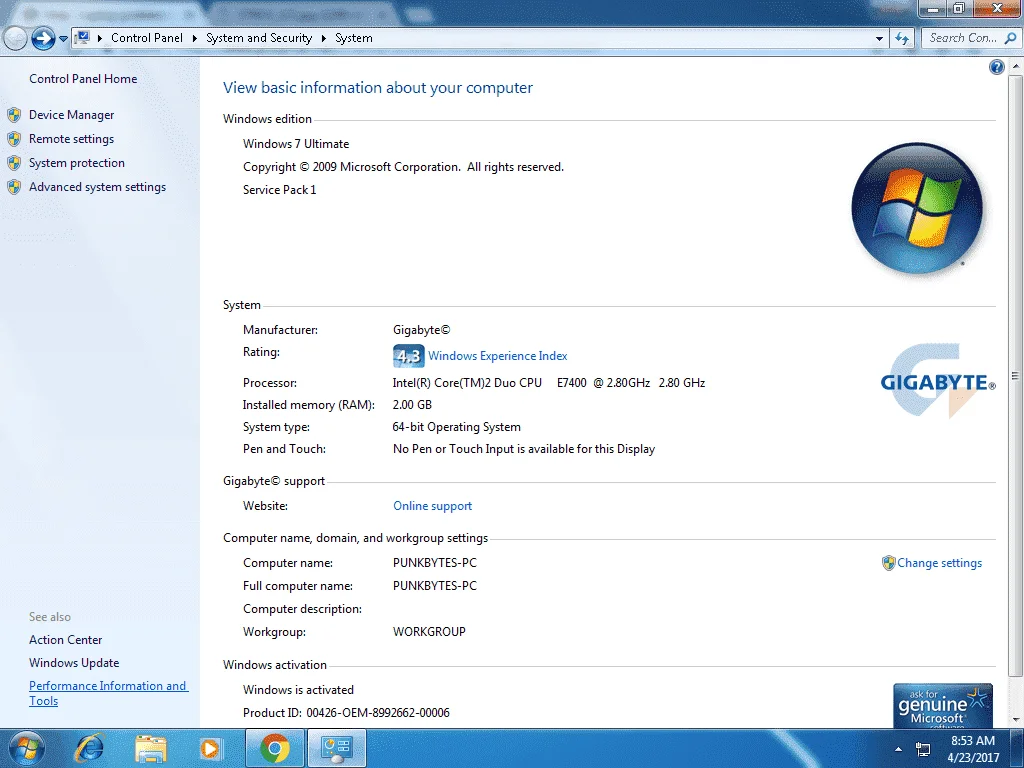Click the 4.3 rating badge
1024x768 pixels.
pyautogui.click(x=409, y=356)
